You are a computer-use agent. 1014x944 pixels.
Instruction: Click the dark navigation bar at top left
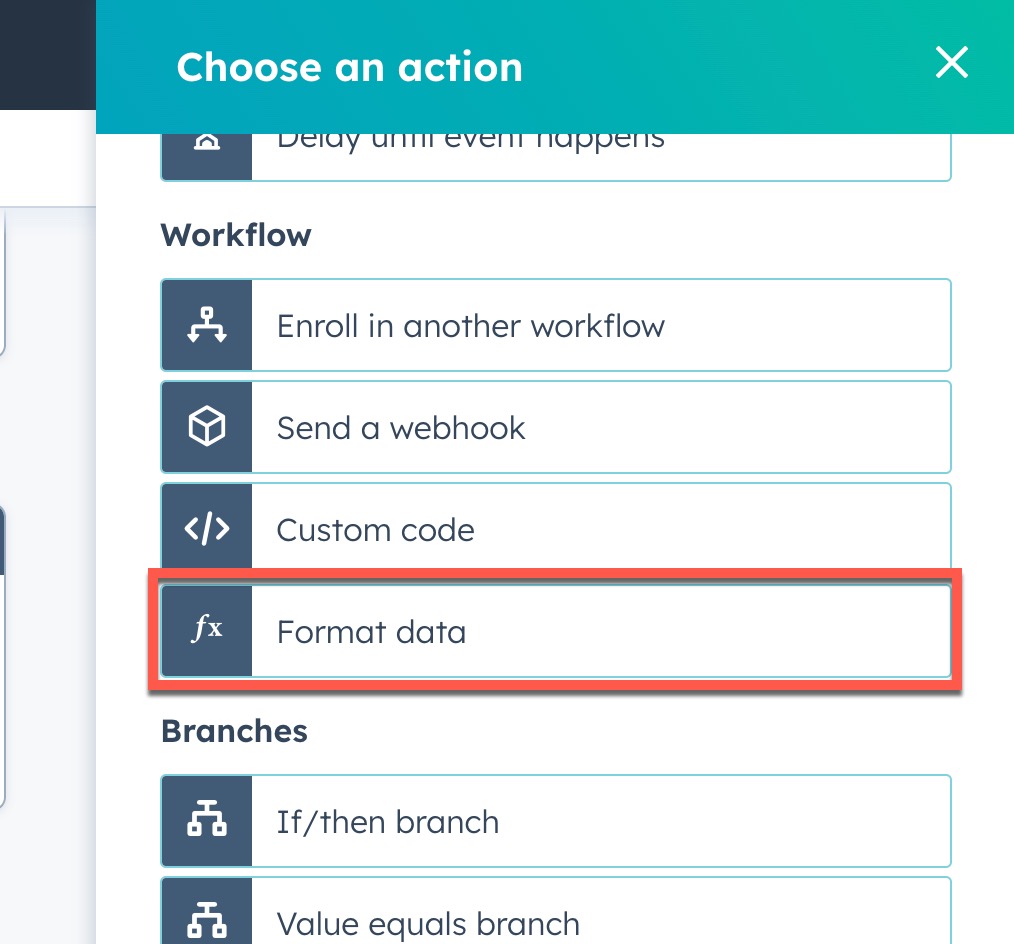(47, 53)
